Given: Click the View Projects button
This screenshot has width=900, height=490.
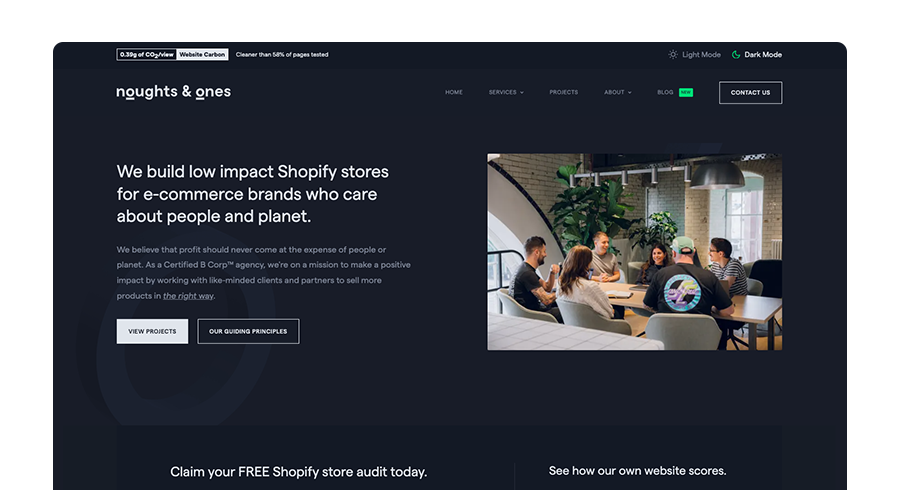Looking at the screenshot, I should tap(152, 331).
